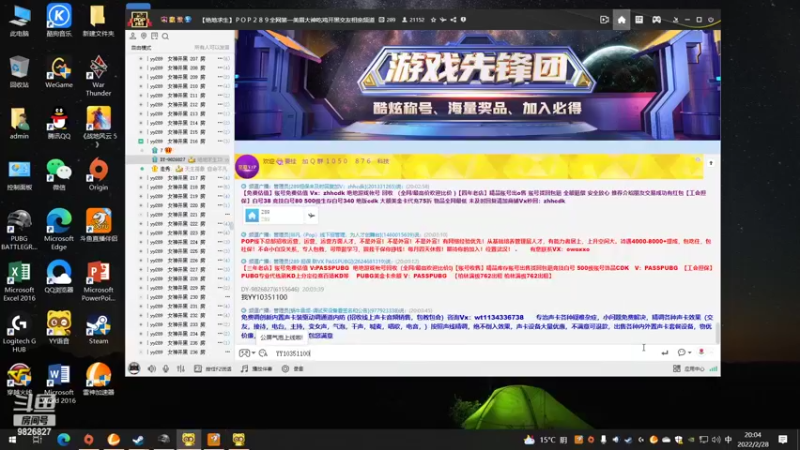Open the video play icon in YY header

tap(604, 20)
